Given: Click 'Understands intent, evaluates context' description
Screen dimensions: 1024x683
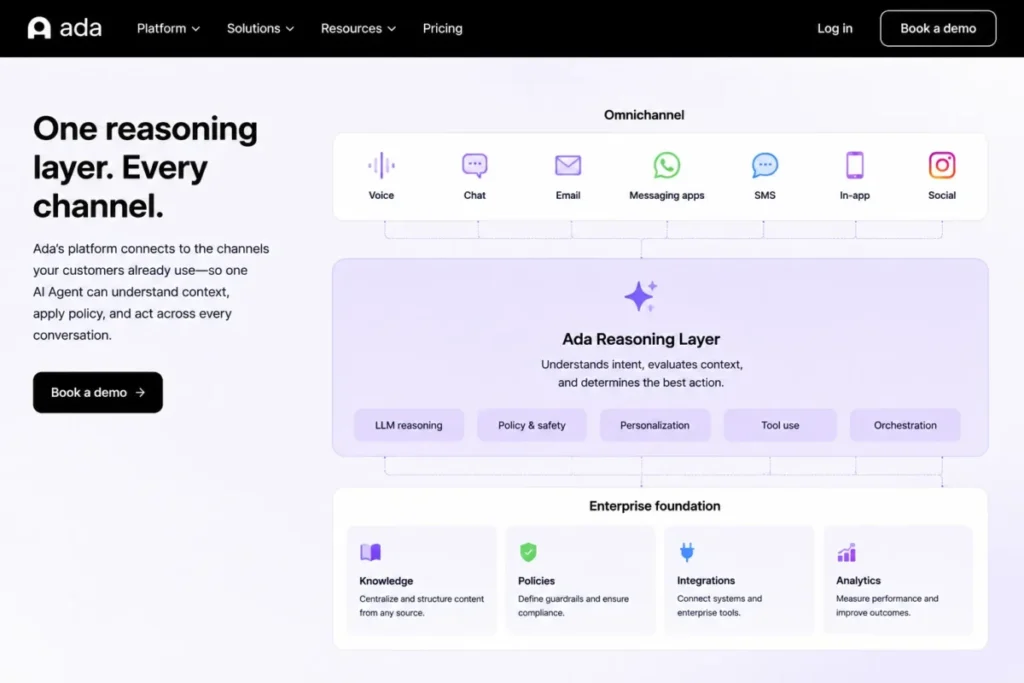Looking at the screenshot, I should click(641, 373).
